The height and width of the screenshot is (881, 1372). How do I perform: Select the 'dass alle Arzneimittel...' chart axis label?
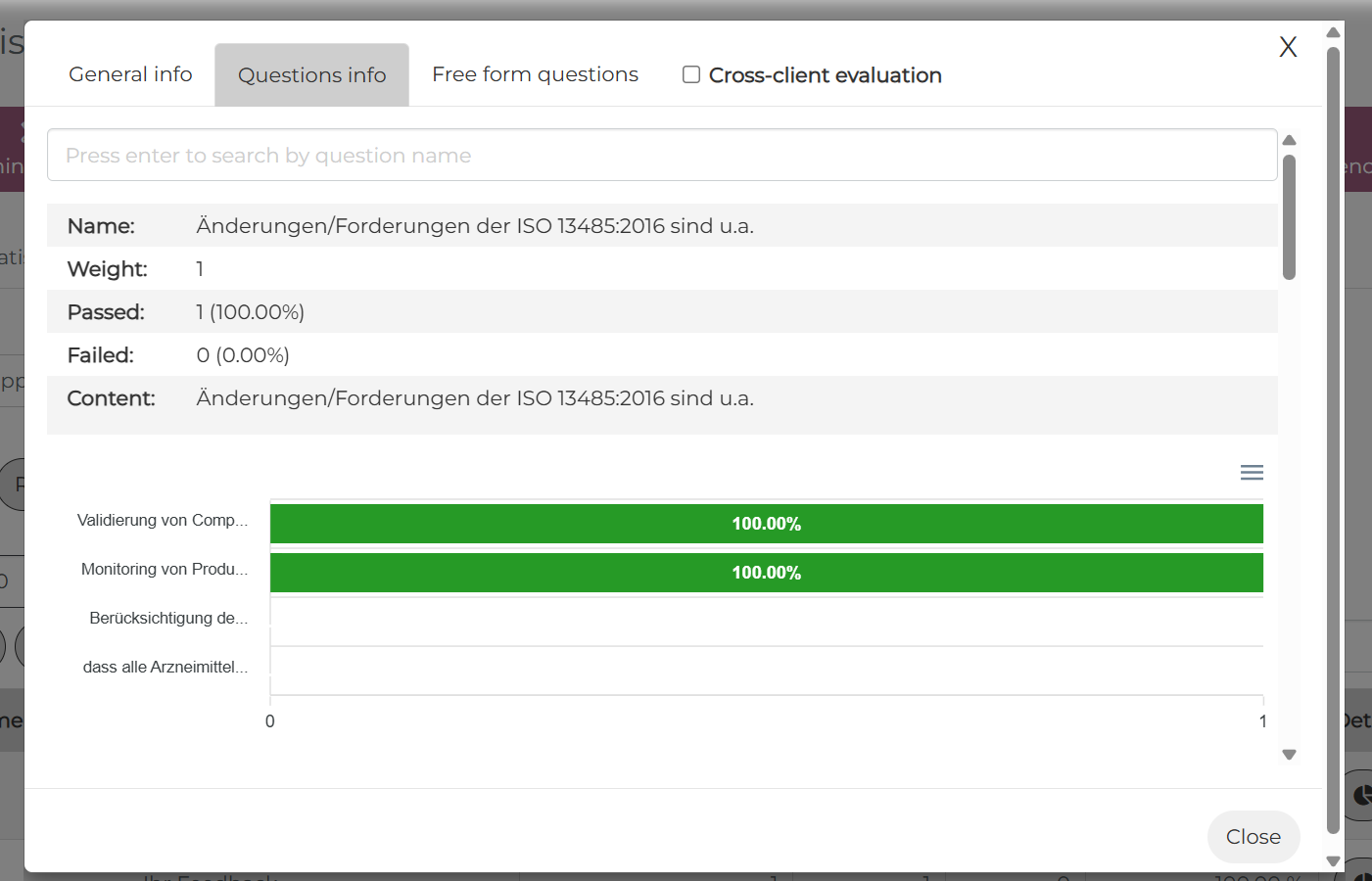pyautogui.click(x=165, y=667)
